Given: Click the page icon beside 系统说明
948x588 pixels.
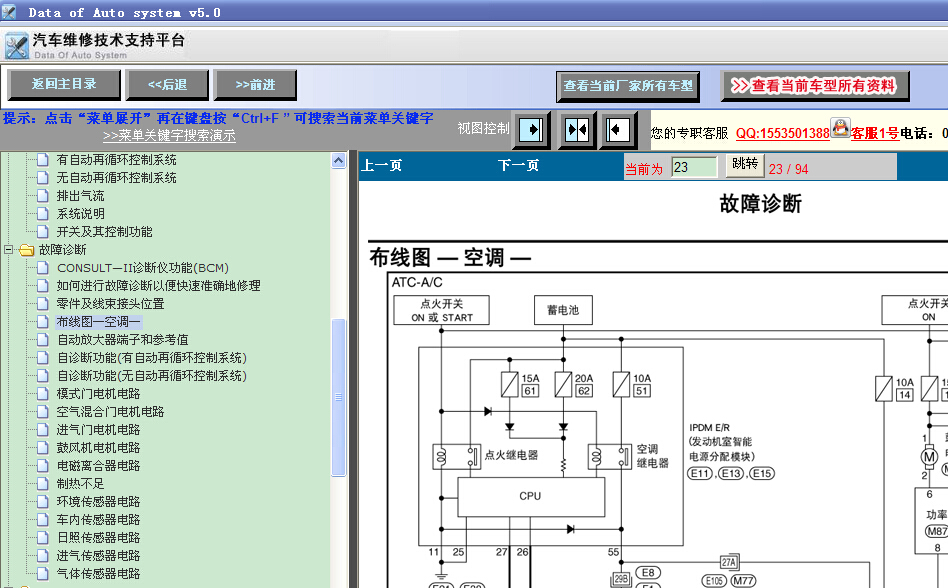Looking at the screenshot, I should pos(43,213).
